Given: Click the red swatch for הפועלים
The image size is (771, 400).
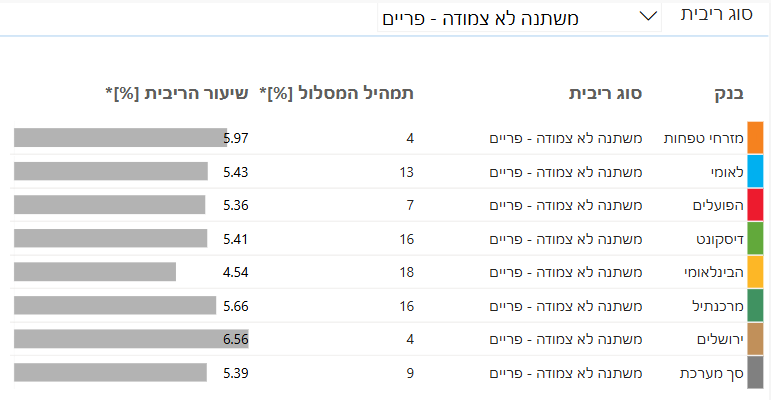Looking at the screenshot, I should (755, 205).
